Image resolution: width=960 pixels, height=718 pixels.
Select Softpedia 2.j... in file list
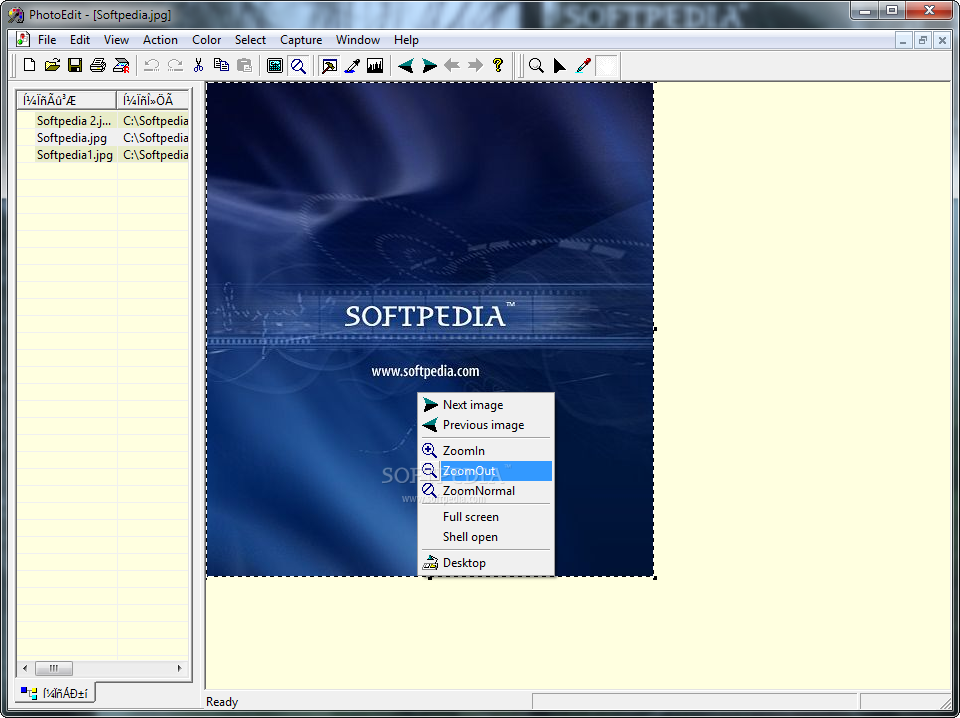pos(73,121)
